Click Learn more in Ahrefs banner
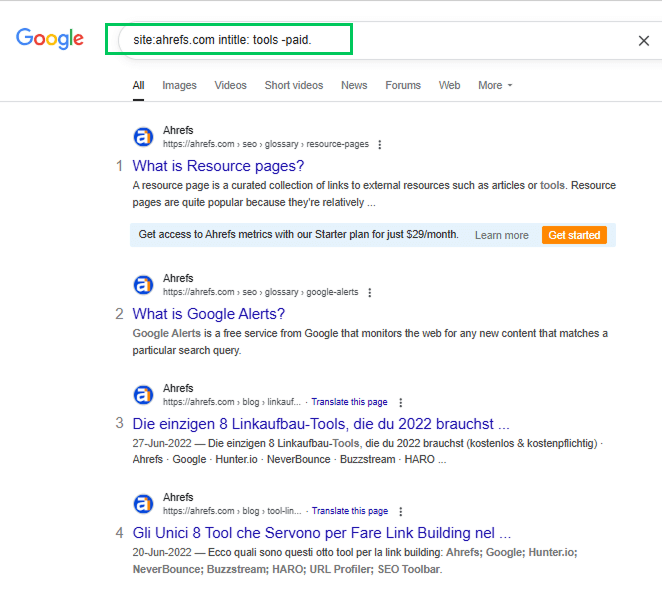 coord(502,235)
